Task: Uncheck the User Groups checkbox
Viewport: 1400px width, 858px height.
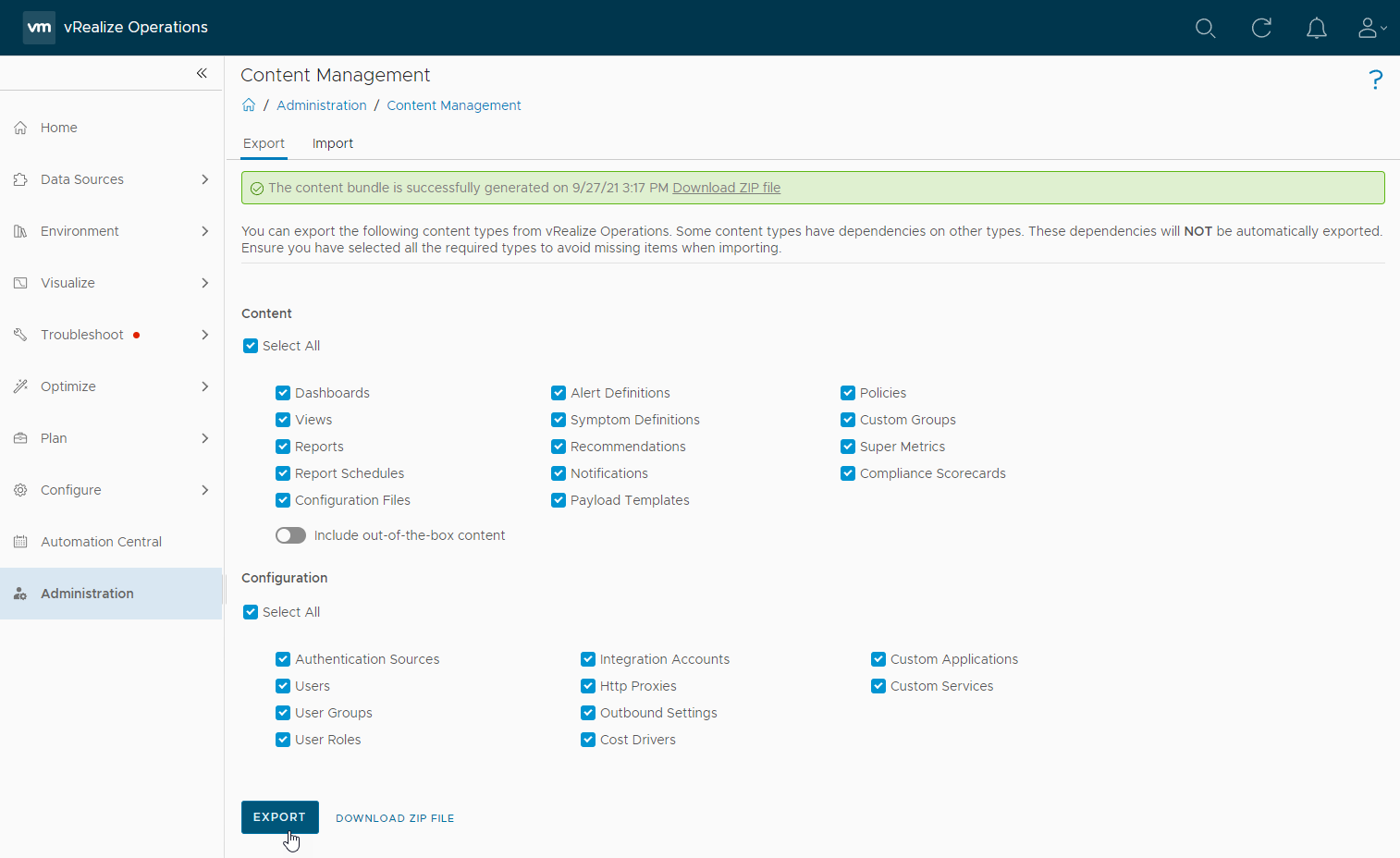Action: point(283,713)
